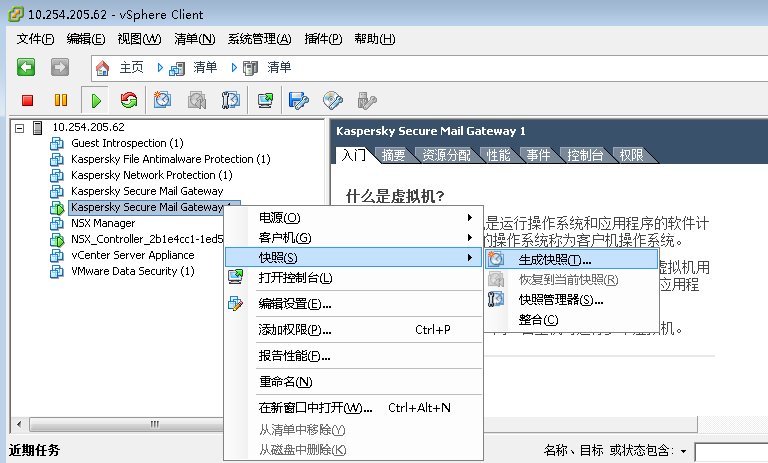Screen dimensions: 768x463
Task: Select the 入门 tab
Action: 354,155
